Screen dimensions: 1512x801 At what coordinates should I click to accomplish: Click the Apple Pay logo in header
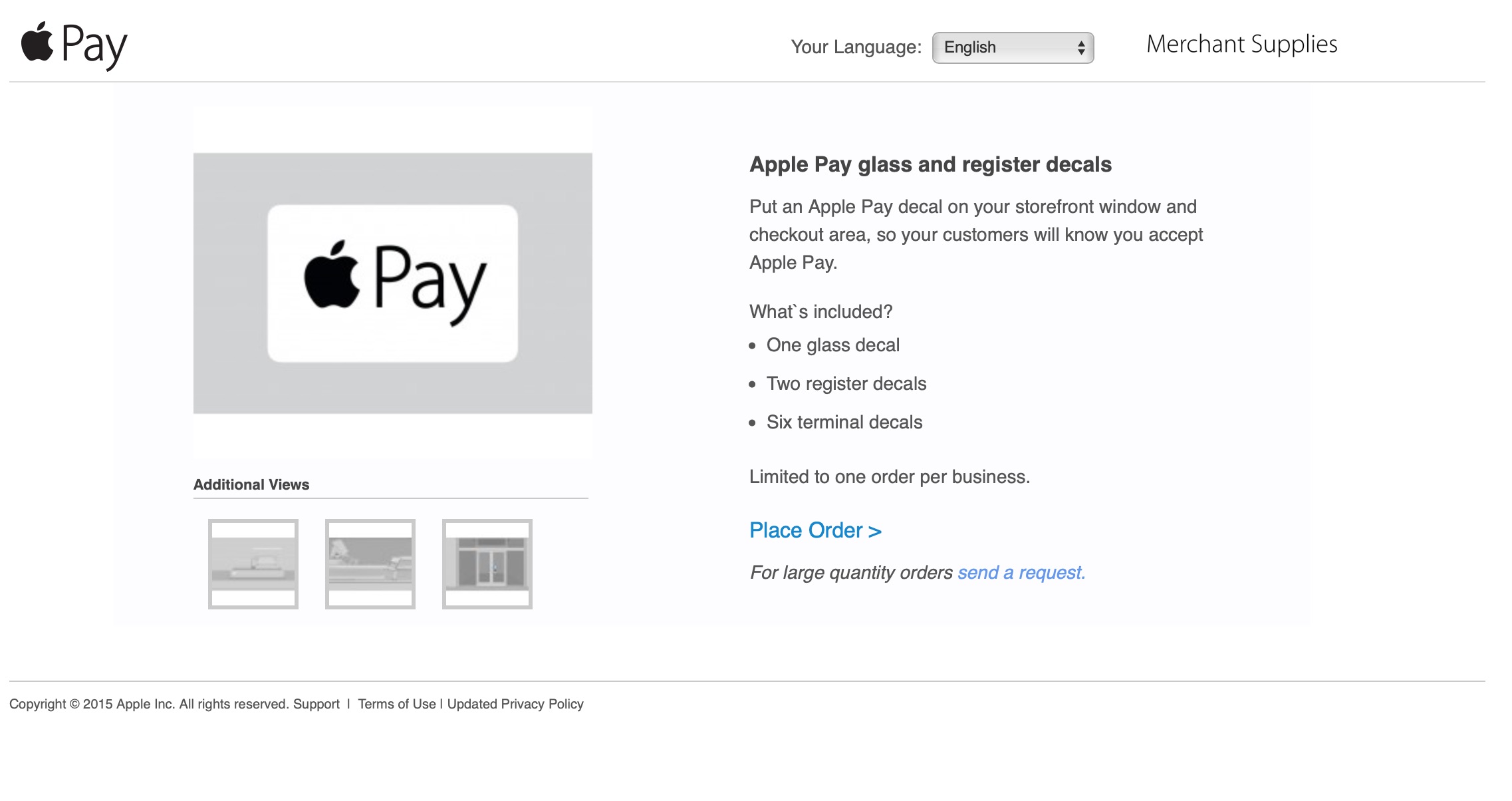74,45
